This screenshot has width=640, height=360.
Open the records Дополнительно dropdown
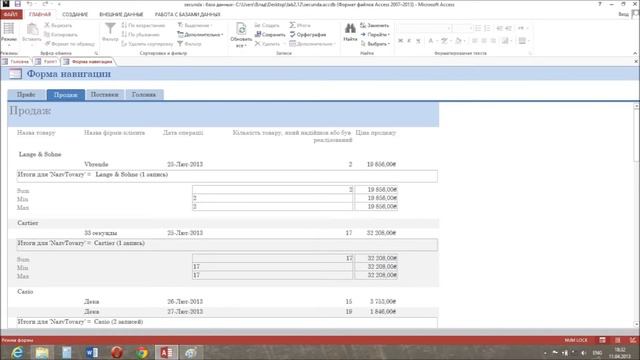312,44
